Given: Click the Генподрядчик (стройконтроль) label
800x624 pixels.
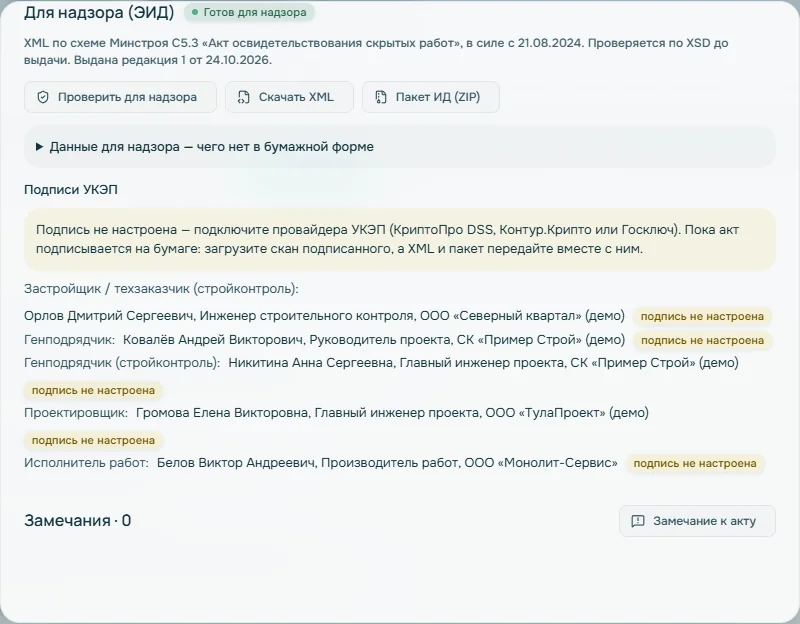Looking at the screenshot, I should (x=122, y=363).
